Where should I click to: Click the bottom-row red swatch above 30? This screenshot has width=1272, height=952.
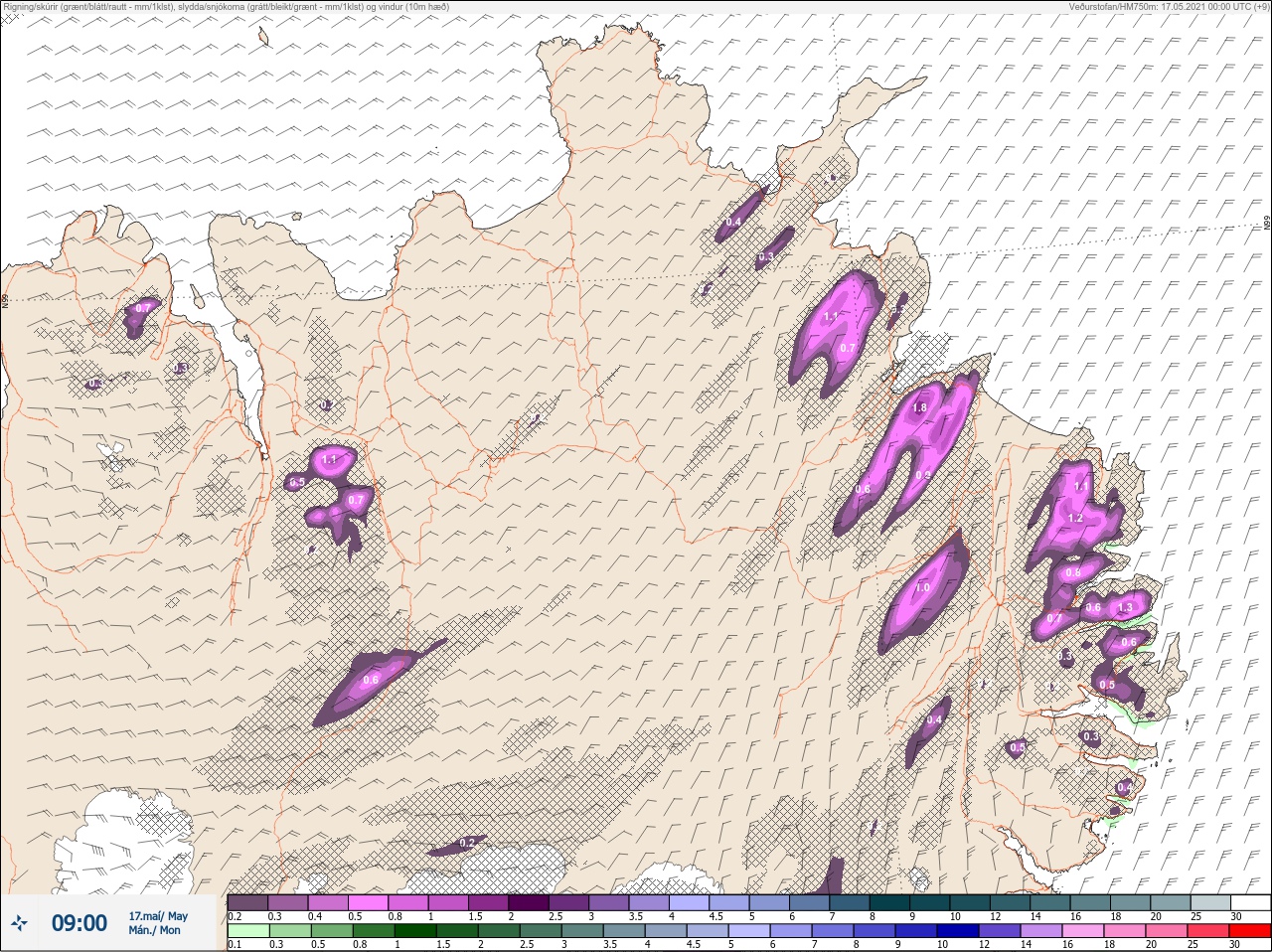[1251, 931]
